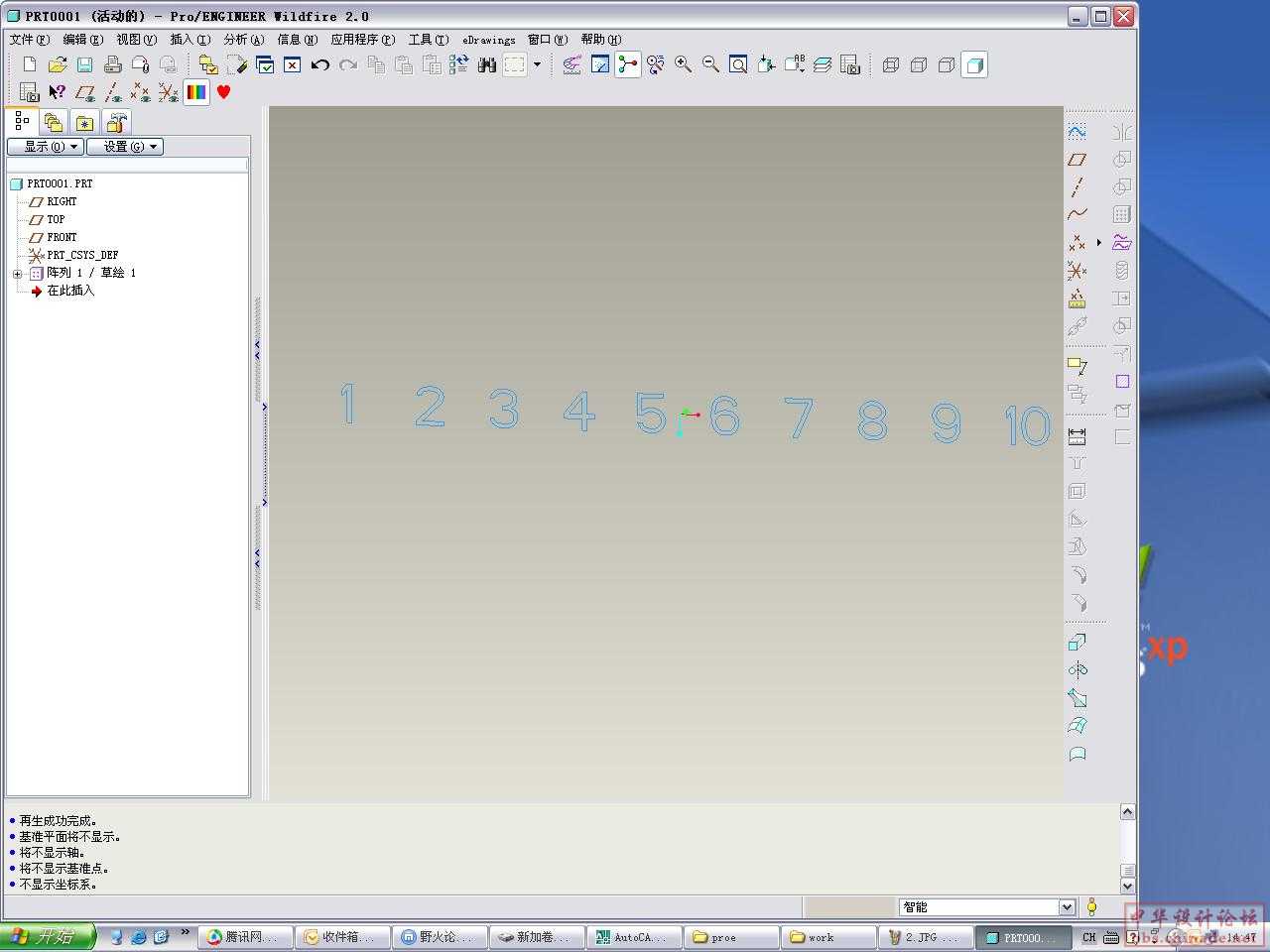
Task: Open the 设置 dropdown in model tree
Action: tap(124, 146)
